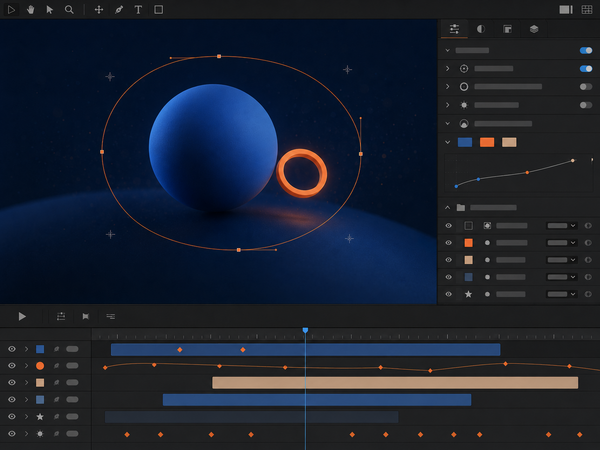Pick the tan swatch in properties panel
This screenshot has width=600, height=450.
509,142
